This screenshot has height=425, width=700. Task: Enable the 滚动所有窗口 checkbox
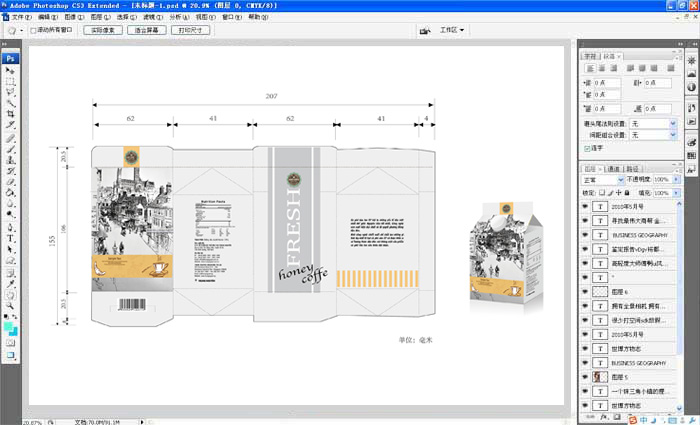33,31
